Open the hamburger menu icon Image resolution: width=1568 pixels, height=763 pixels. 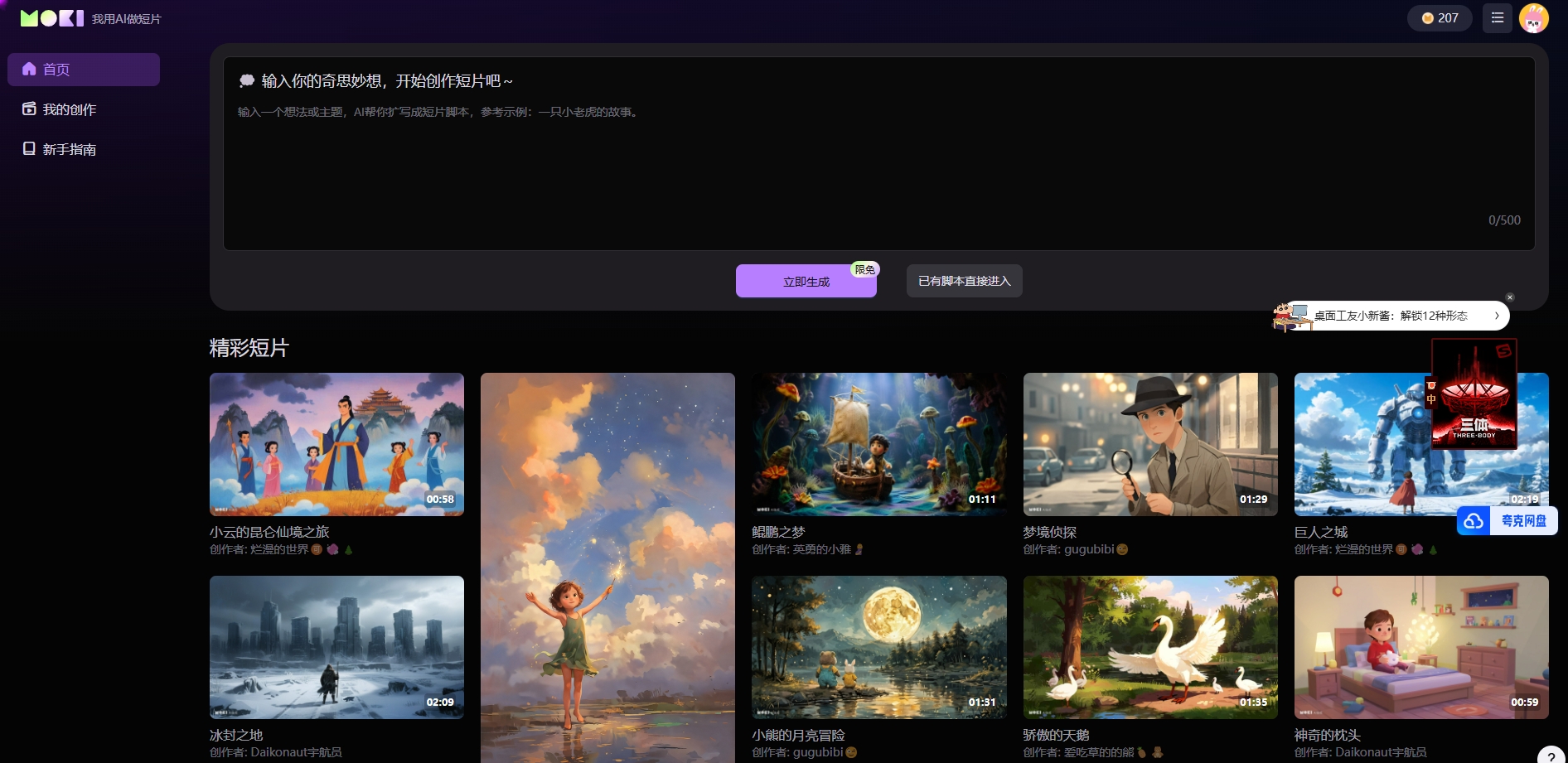(1497, 17)
